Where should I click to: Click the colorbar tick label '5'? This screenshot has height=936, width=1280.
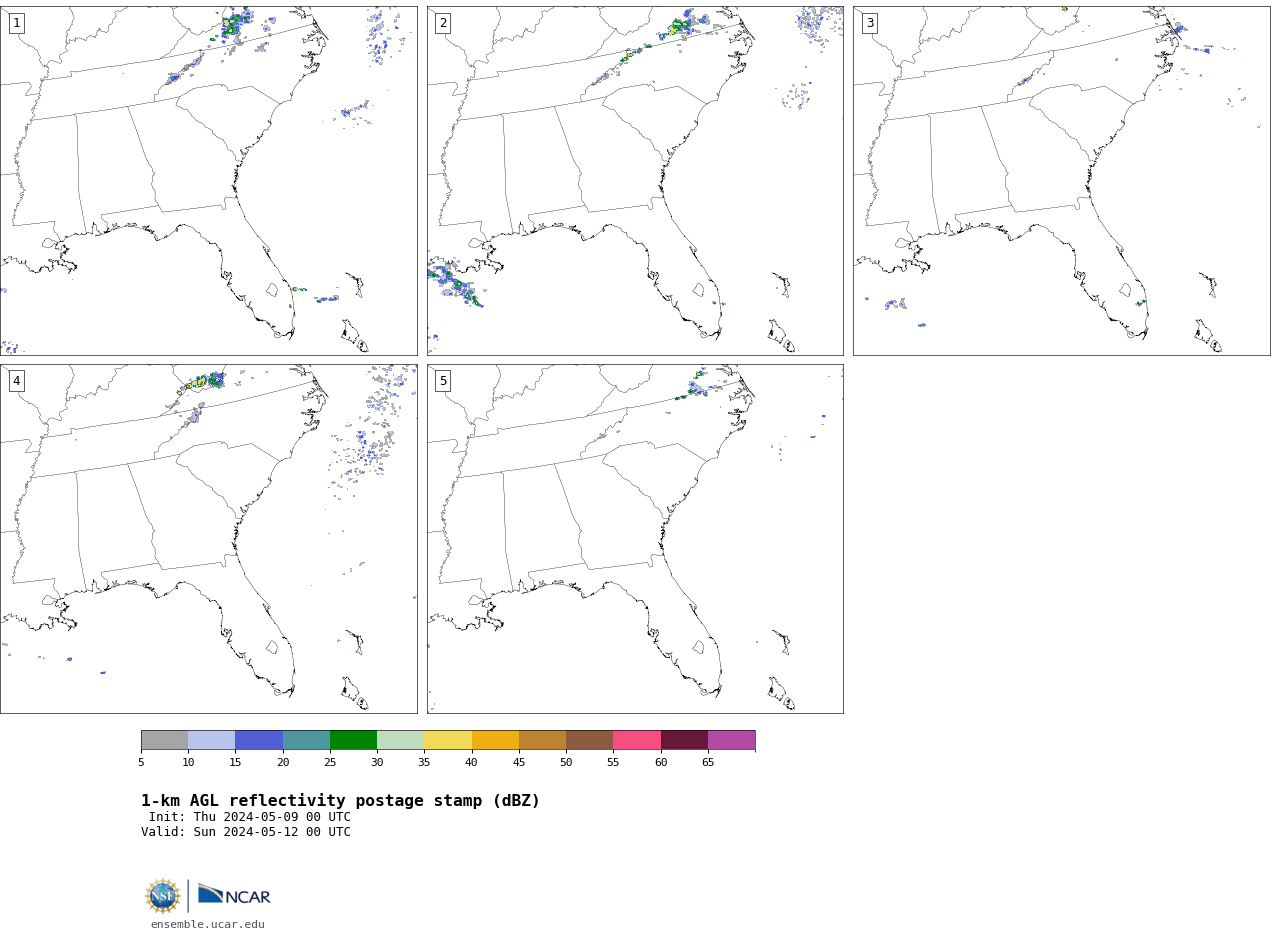[x=141, y=763]
